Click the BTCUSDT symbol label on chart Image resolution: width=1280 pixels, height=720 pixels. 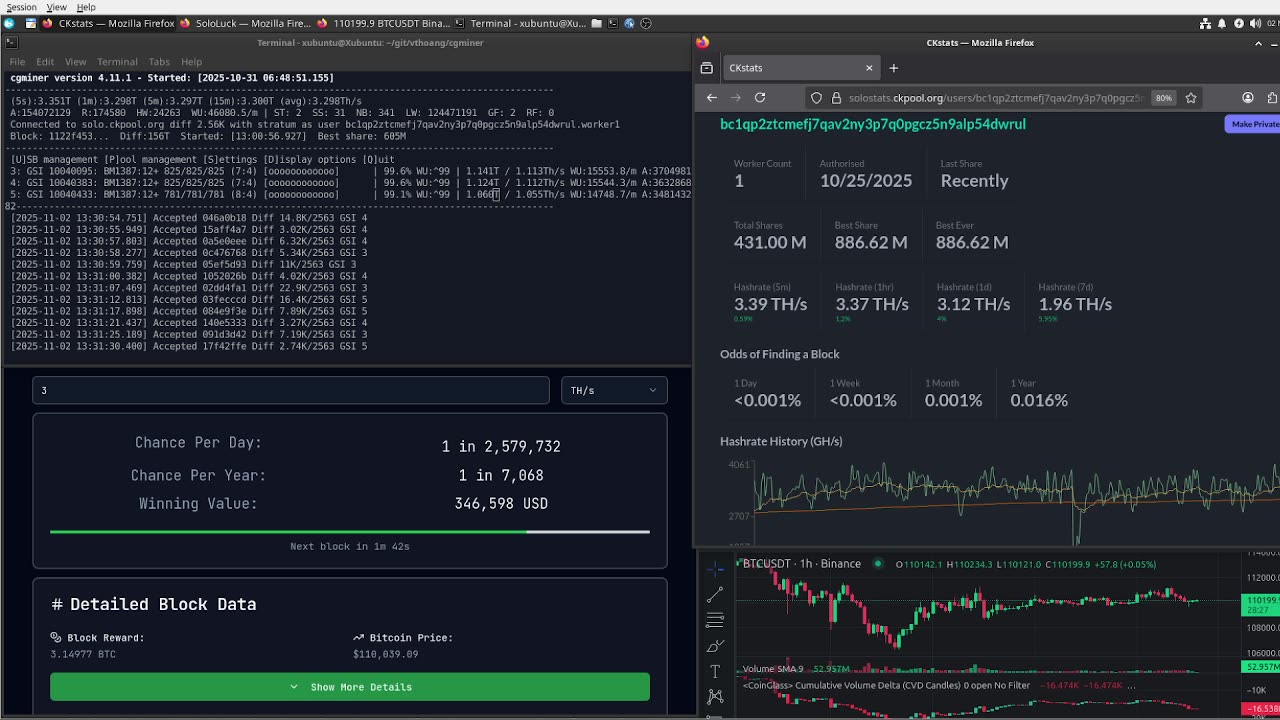pos(766,564)
